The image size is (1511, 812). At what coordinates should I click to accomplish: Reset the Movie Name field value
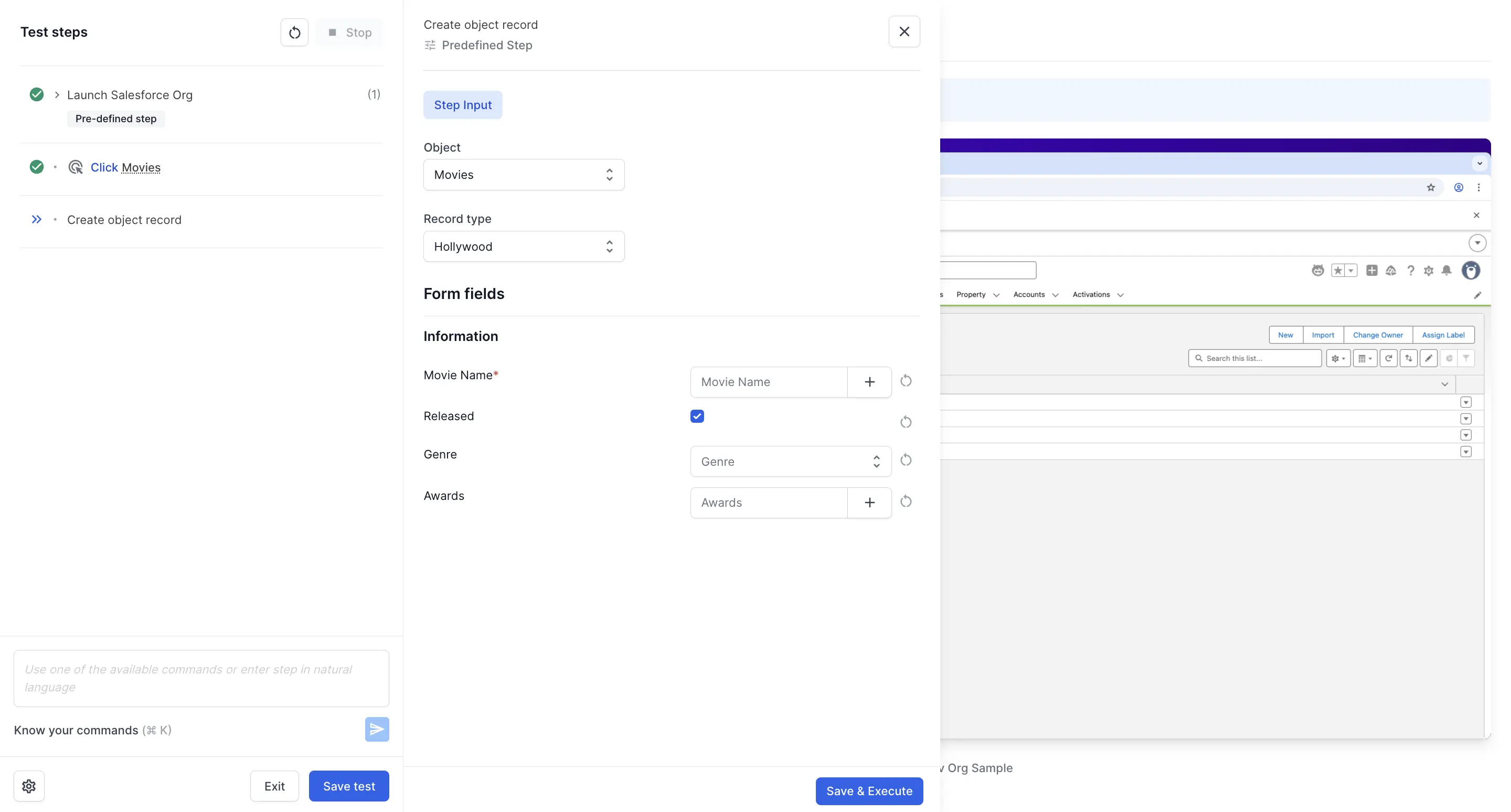pos(906,381)
